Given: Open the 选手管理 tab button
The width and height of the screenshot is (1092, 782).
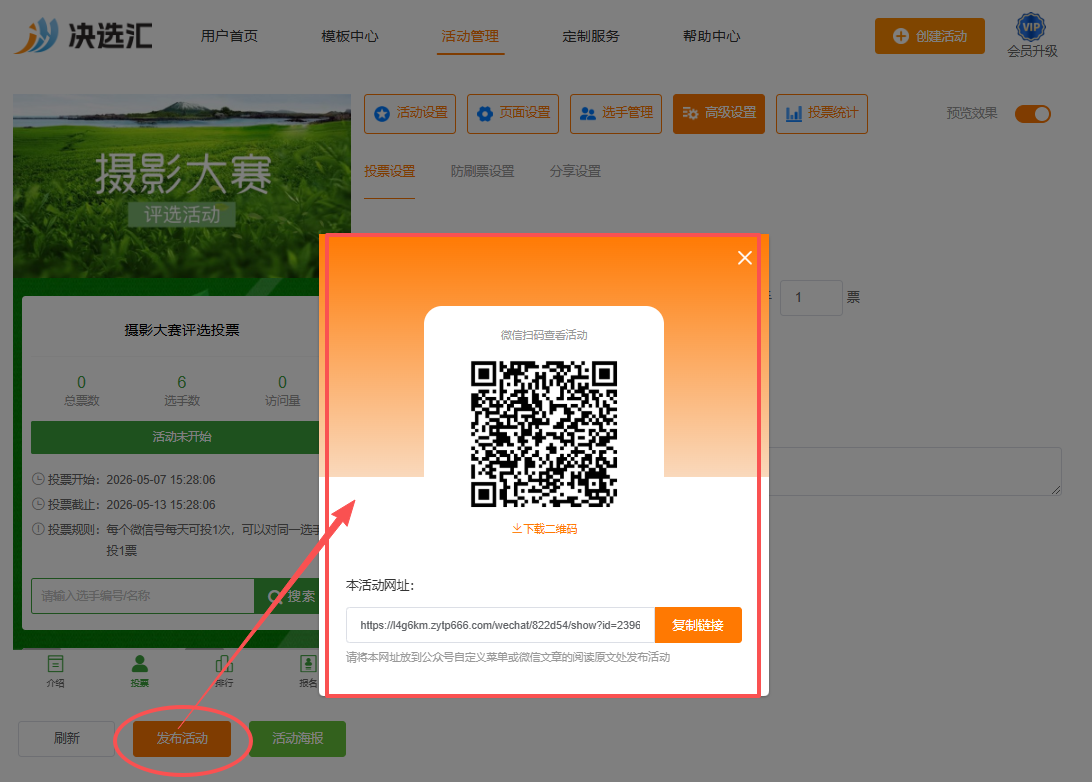Looking at the screenshot, I should coord(616,114).
